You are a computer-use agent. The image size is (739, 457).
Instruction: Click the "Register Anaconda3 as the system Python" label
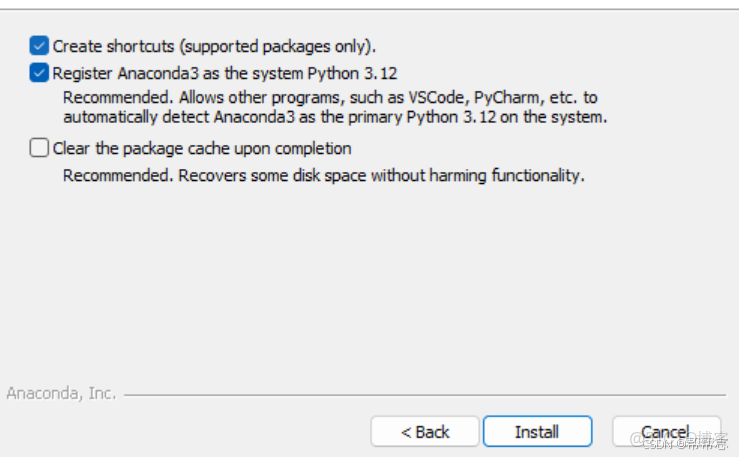point(225,72)
